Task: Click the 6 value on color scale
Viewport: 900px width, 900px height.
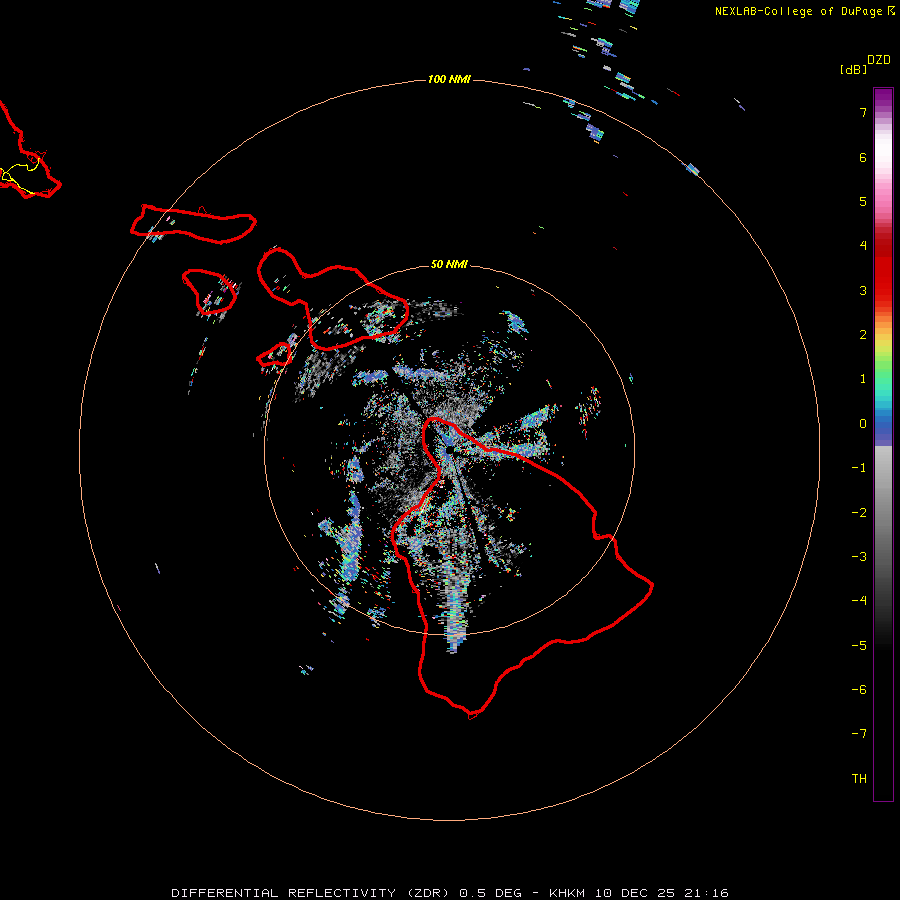Action: pyautogui.click(x=863, y=157)
